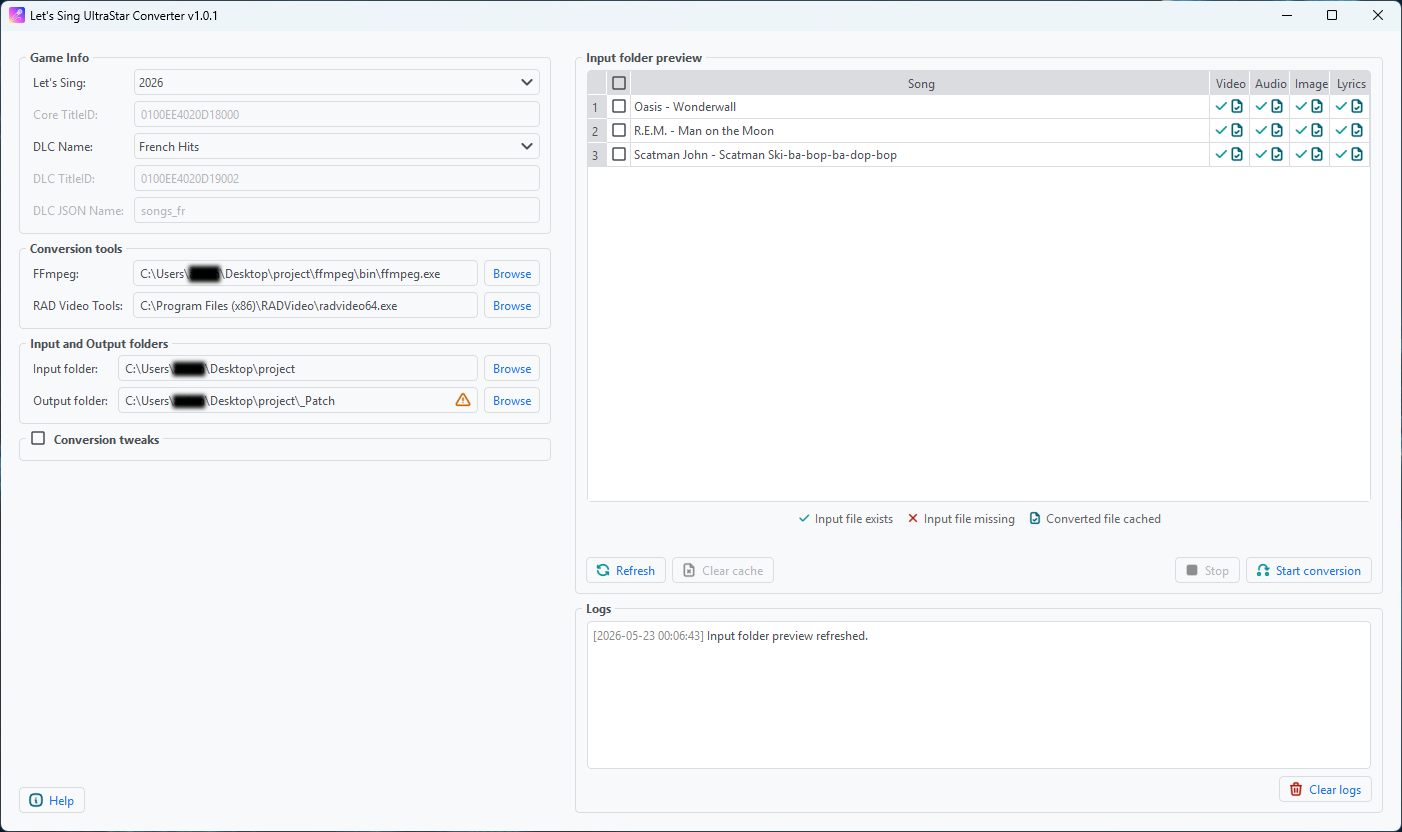Click the Song column header

pos(920,83)
